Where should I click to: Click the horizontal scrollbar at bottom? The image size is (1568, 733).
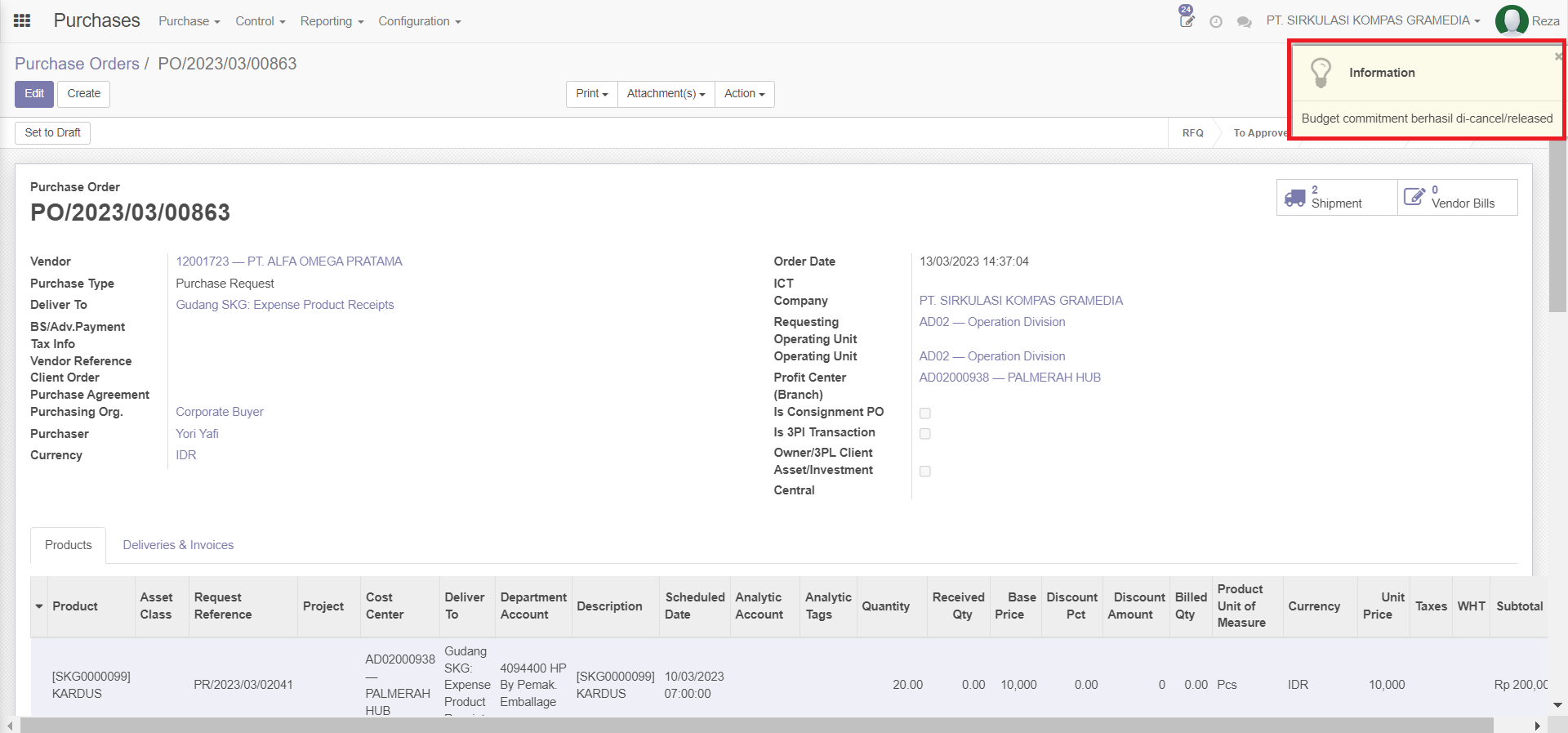click(756, 726)
